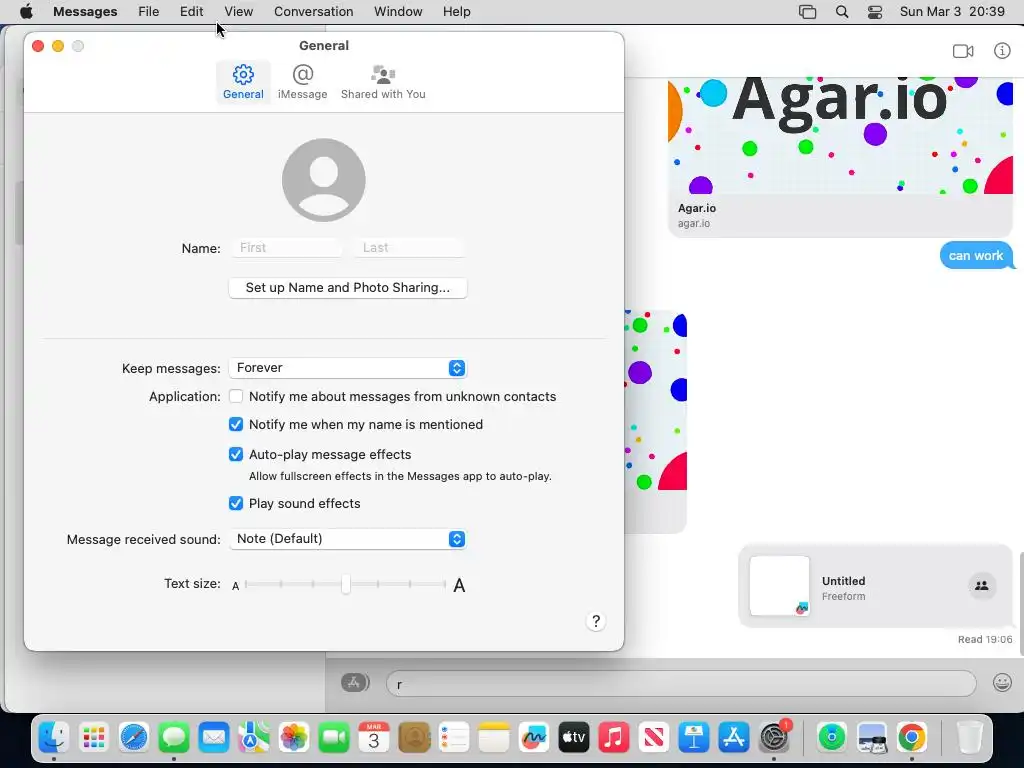
Task: Enable notifications from unknown contacts
Action: [x=236, y=396]
